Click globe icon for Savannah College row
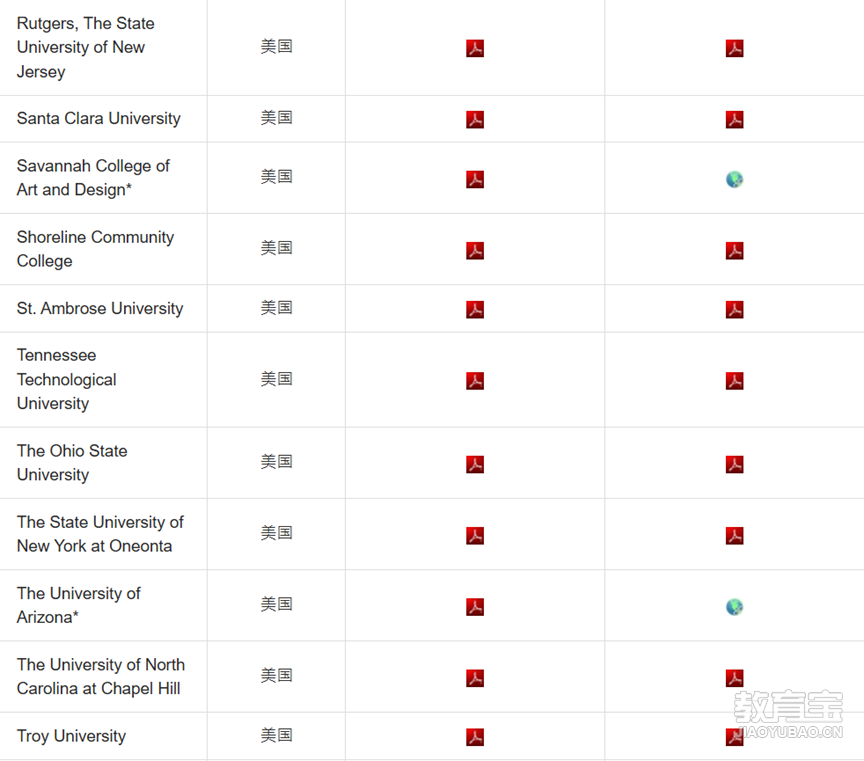 click(x=734, y=180)
